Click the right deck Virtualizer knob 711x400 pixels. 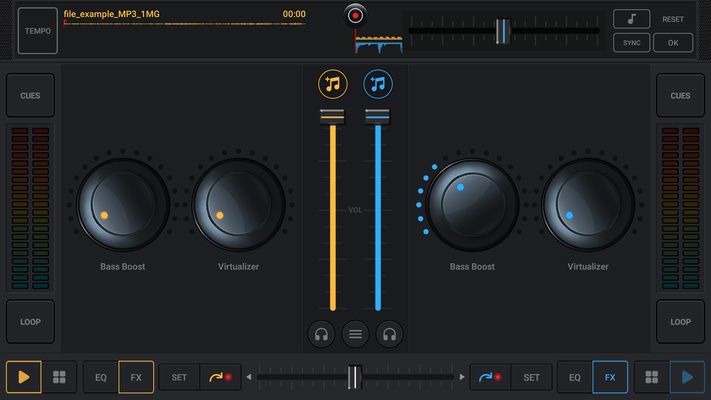point(588,205)
